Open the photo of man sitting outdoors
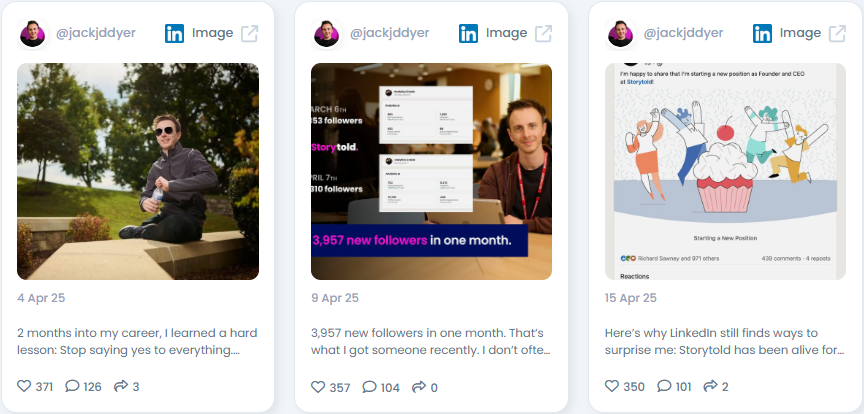 [x=138, y=171]
